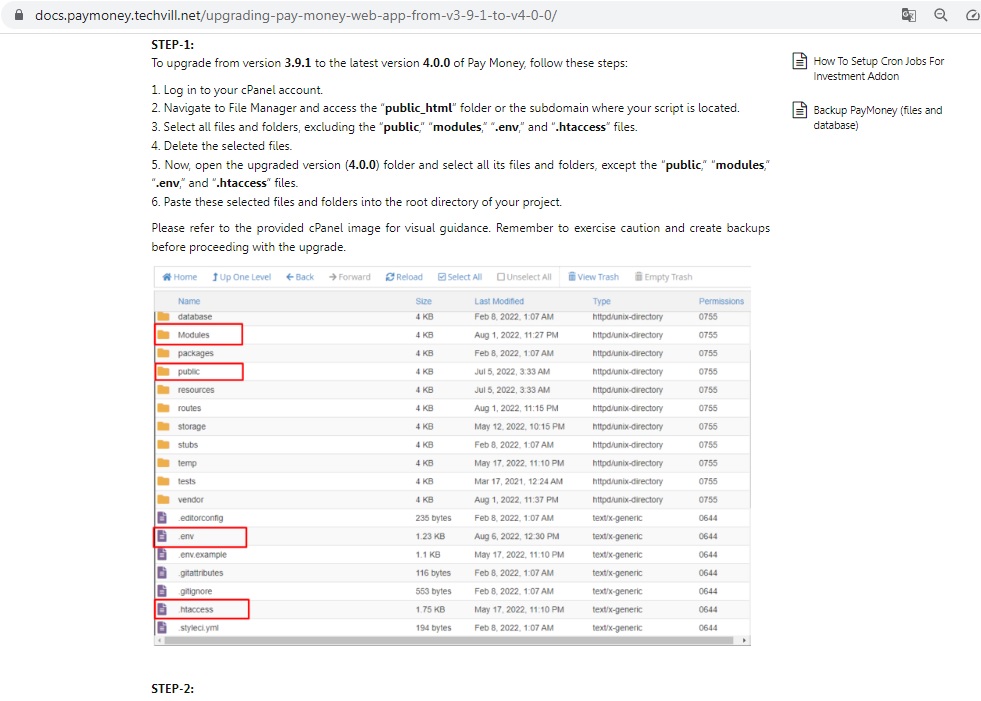
Task: Click date "Aug 1, 2022, 11:37 PM"
Action: tap(516, 499)
